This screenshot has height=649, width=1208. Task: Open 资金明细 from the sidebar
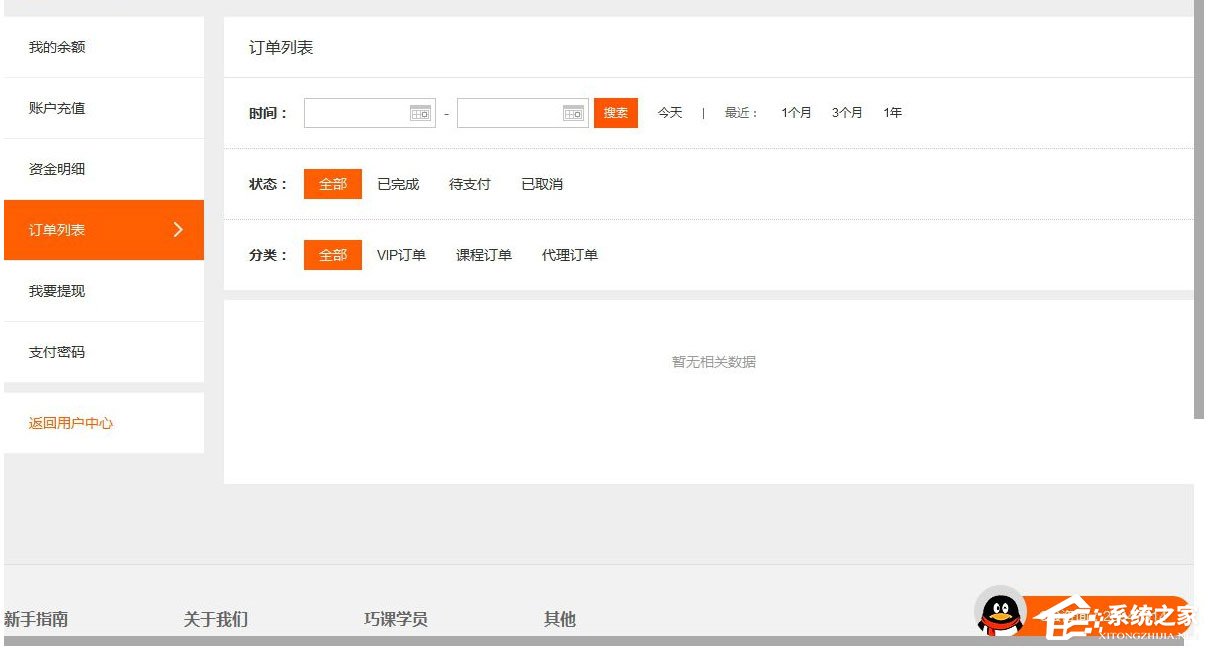click(x=55, y=169)
